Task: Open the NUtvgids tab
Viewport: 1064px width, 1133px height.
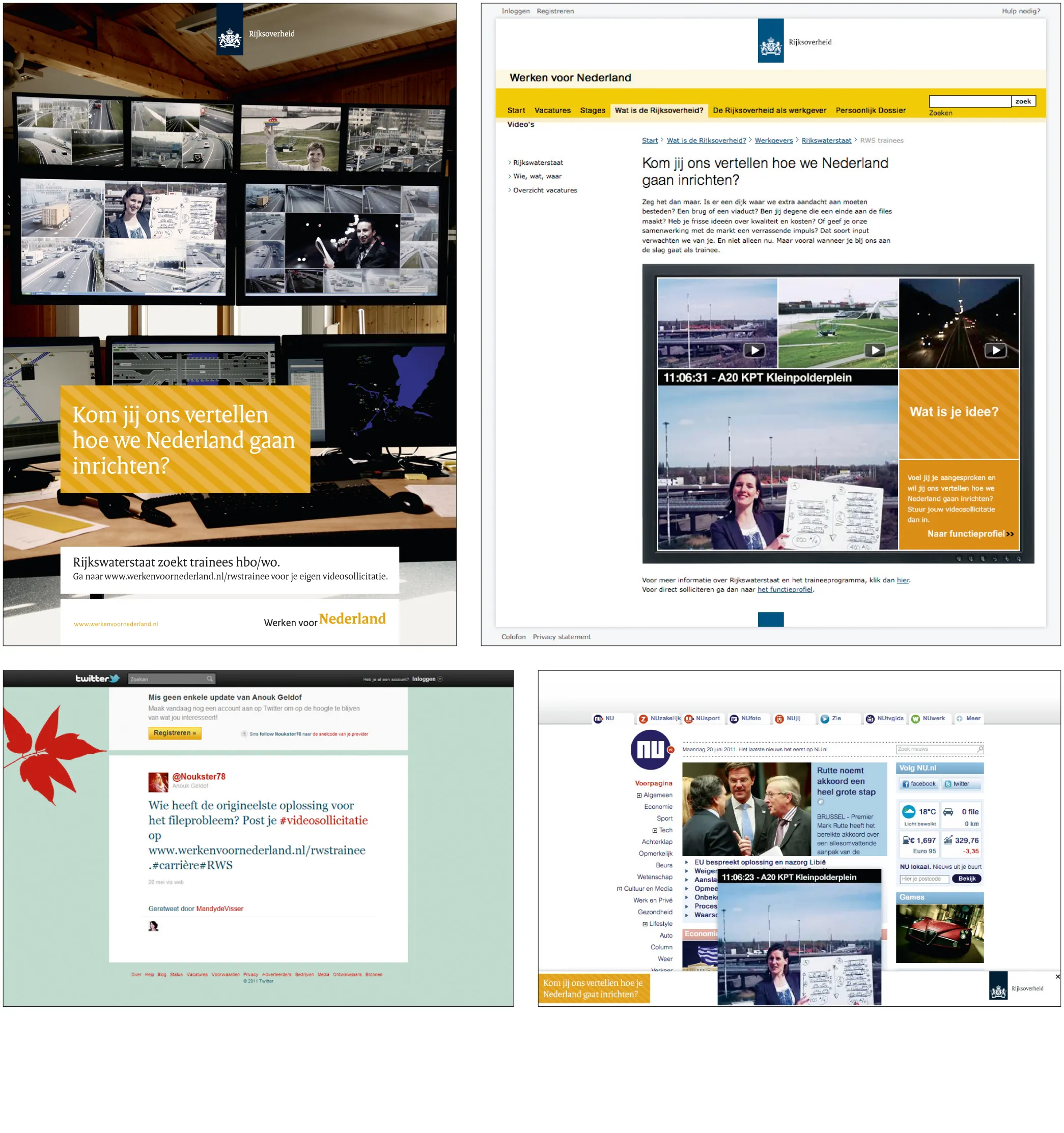Action: coord(884,719)
